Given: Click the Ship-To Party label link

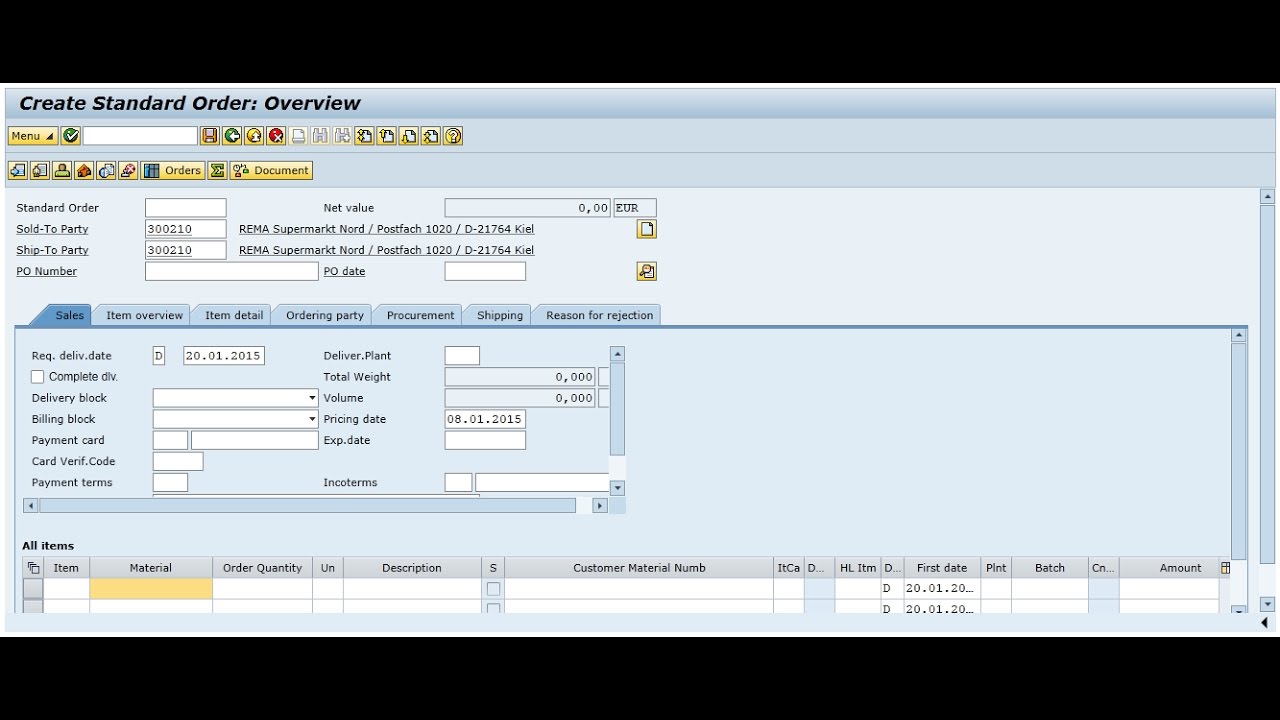Looking at the screenshot, I should pos(52,250).
